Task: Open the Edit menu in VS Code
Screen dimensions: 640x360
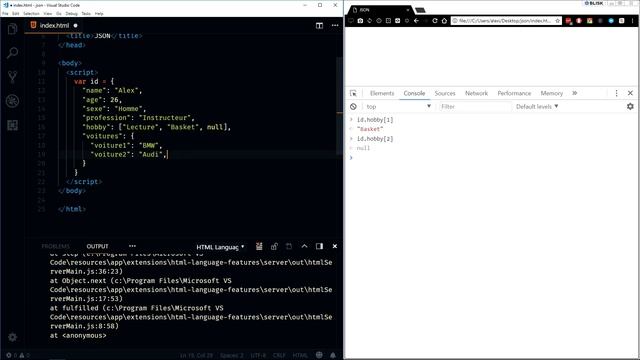Action: (16, 13)
